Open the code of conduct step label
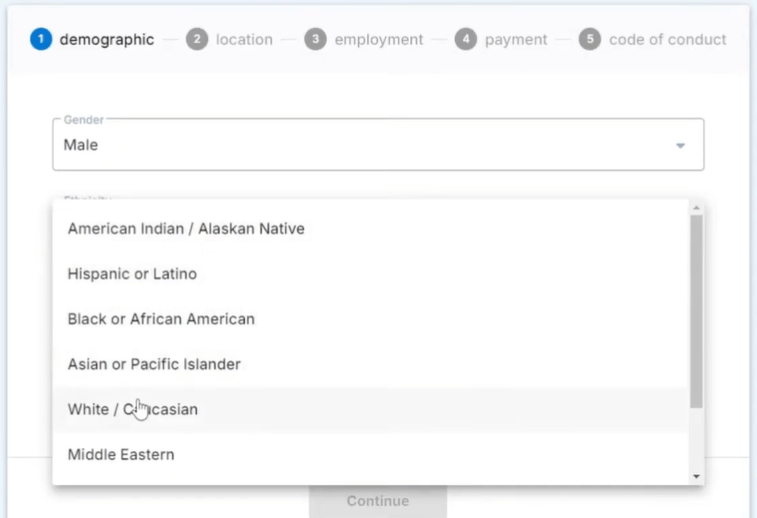 tap(667, 40)
